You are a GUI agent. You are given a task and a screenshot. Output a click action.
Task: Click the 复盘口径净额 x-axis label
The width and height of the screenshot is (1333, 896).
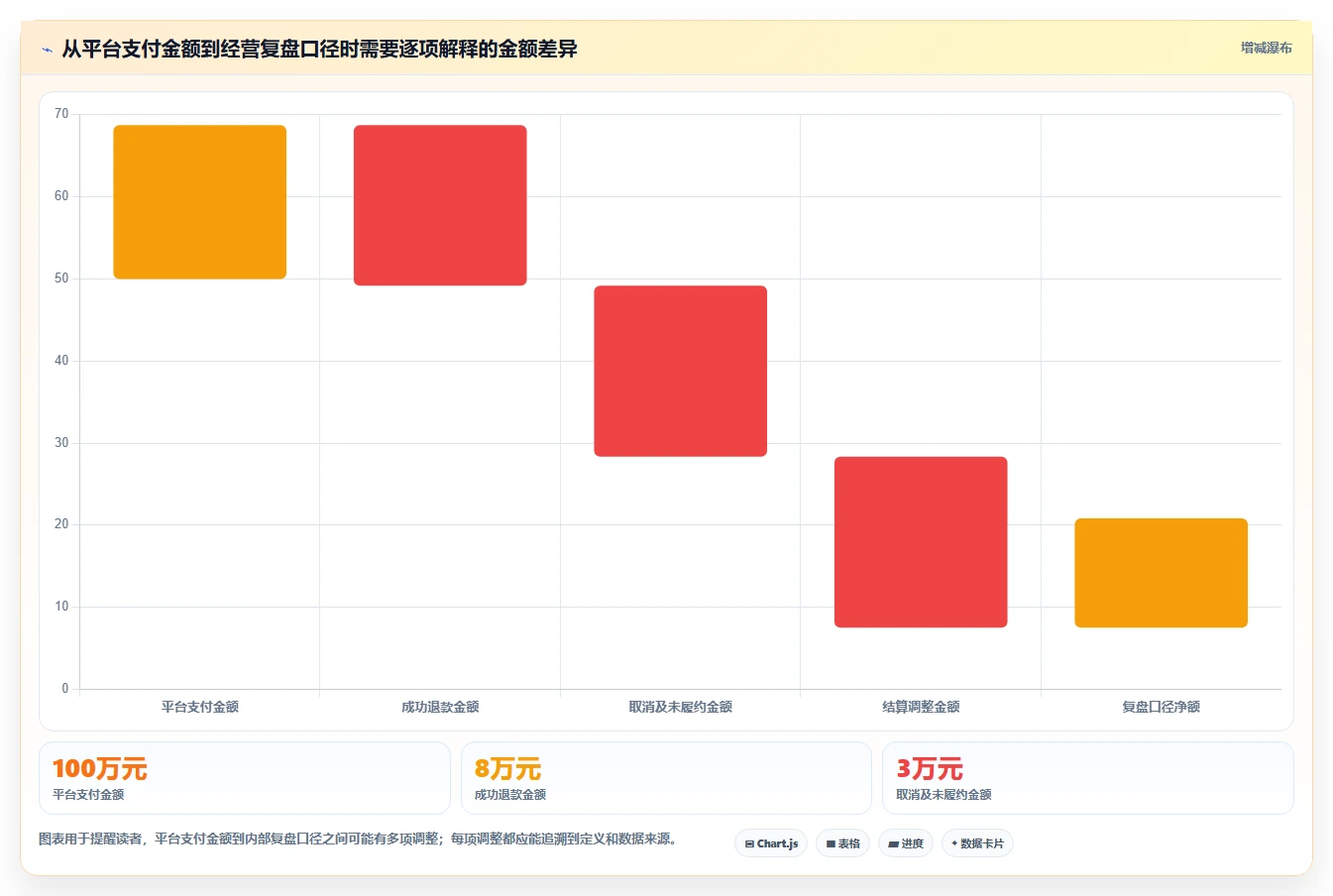1162,707
